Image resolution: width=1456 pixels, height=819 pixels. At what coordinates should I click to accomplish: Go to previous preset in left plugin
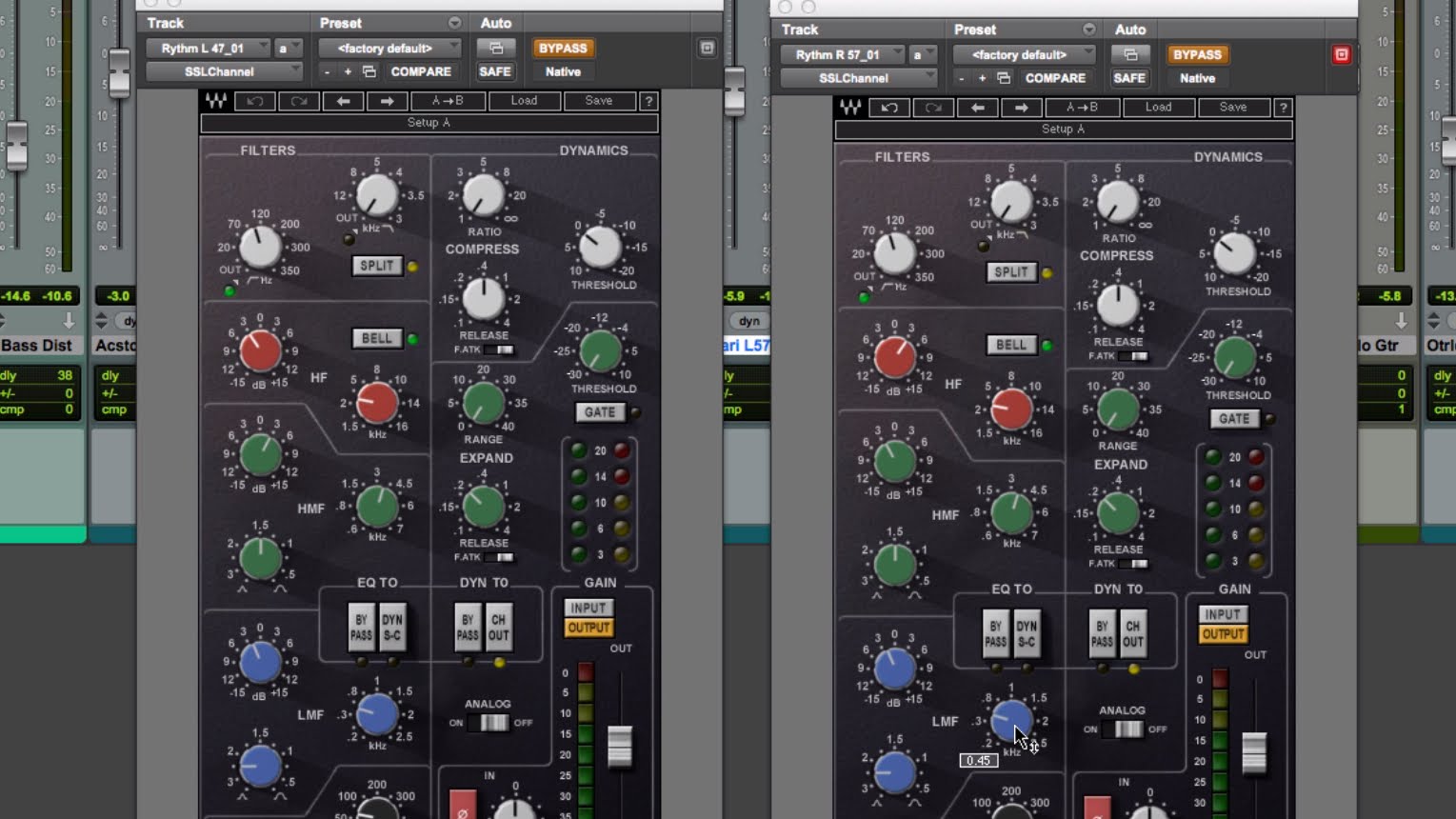(343, 101)
